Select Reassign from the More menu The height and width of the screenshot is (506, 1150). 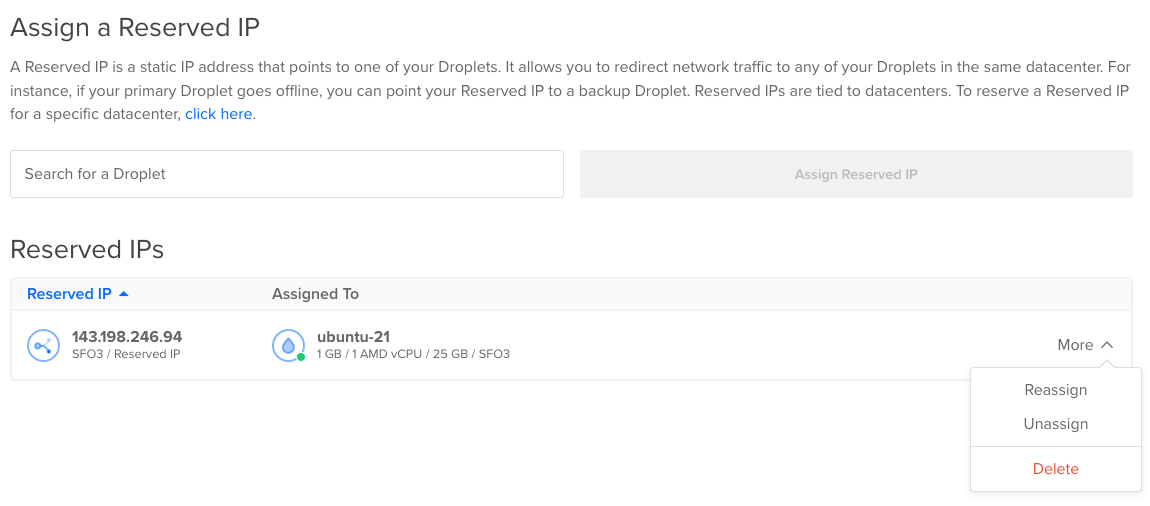[1055, 390]
